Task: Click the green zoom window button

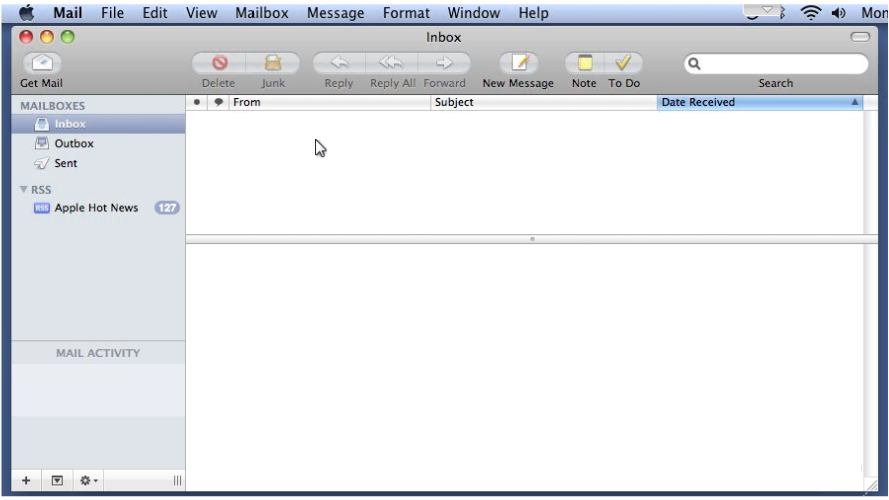Action: coord(68,37)
